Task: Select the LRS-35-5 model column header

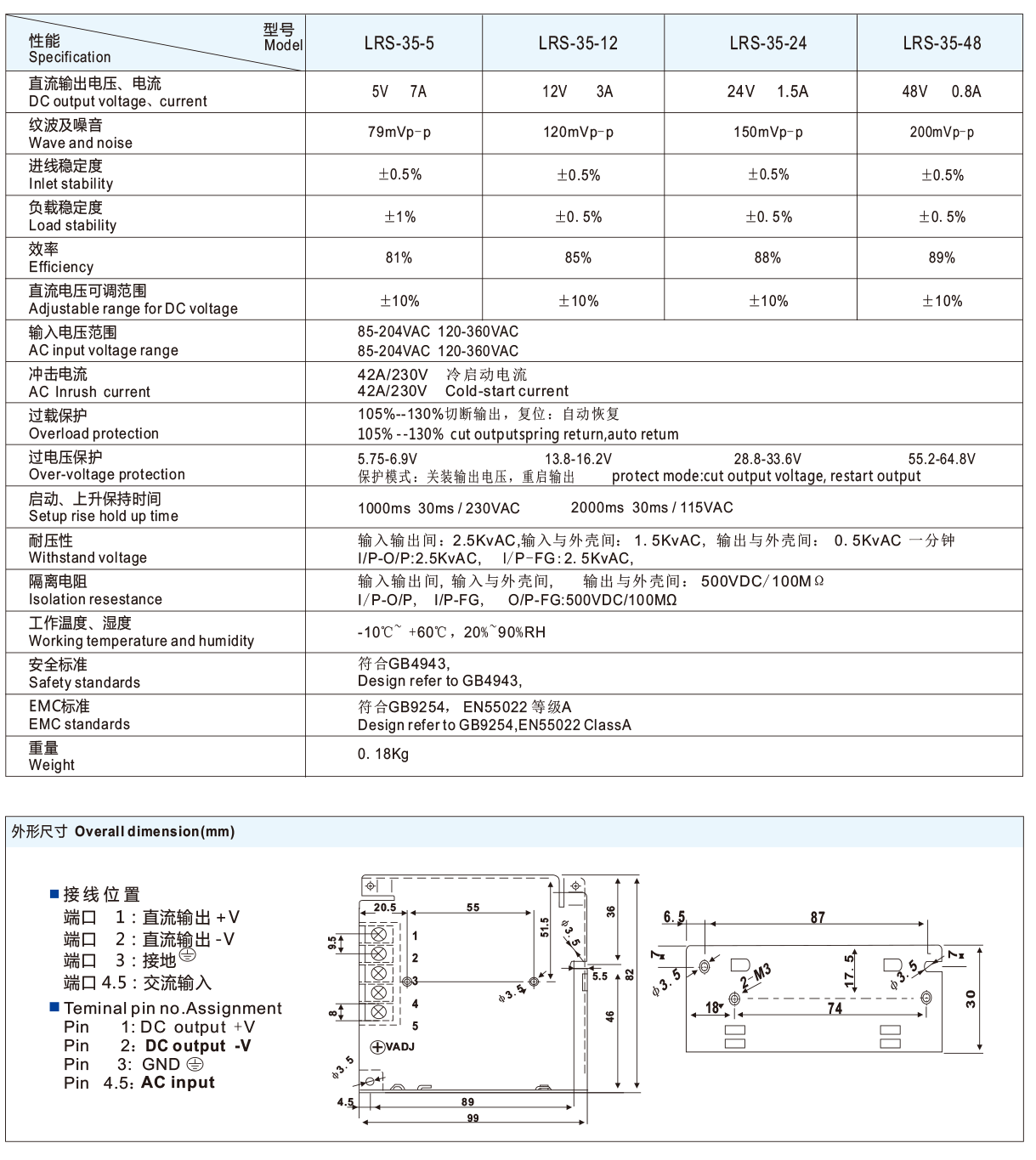Action: (399, 43)
